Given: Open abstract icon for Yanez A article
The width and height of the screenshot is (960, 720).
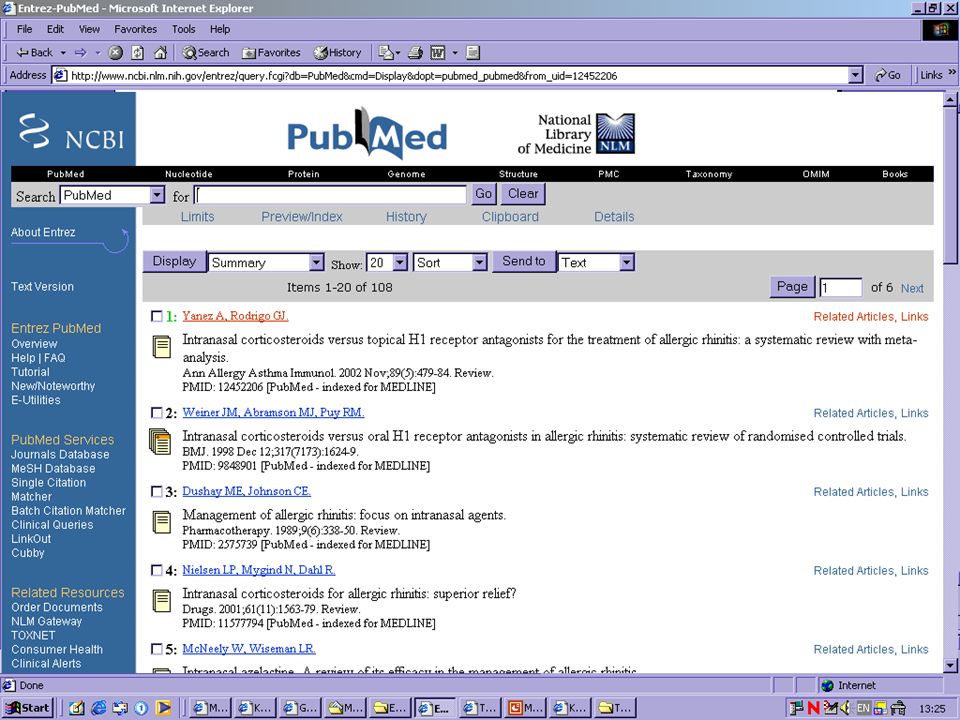Looking at the screenshot, I should (x=162, y=347).
